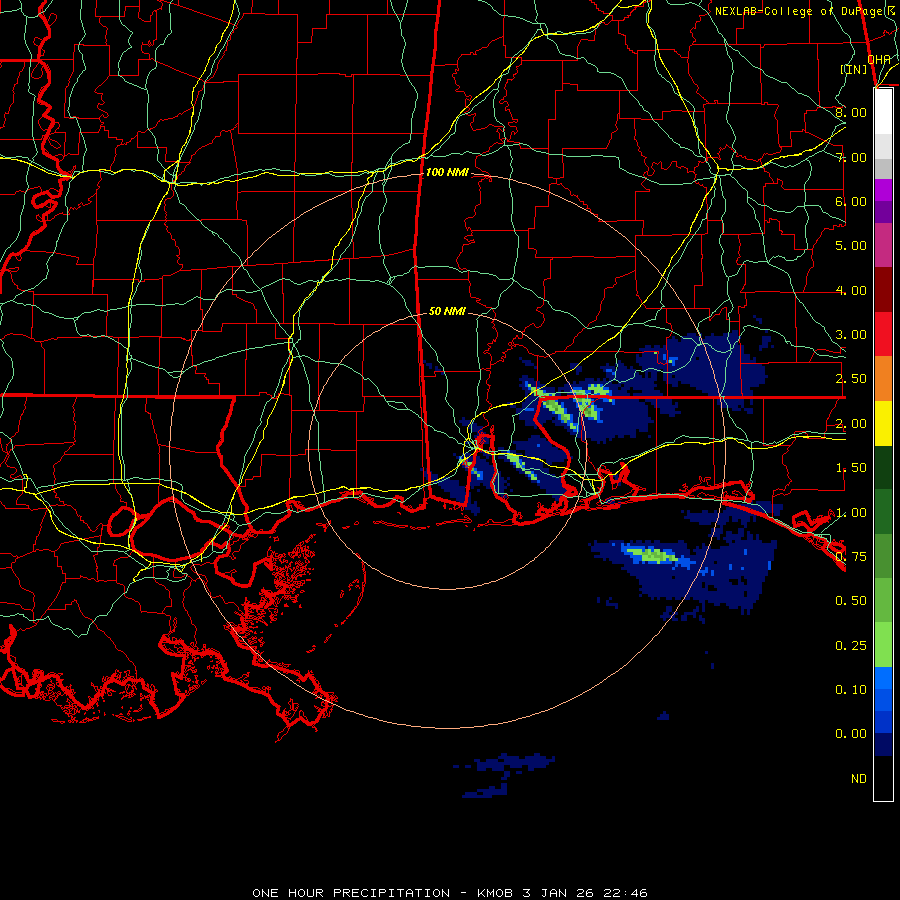
Task: Click the 0.00 legend label
Action: pyautogui.click(x=851, y=734)
